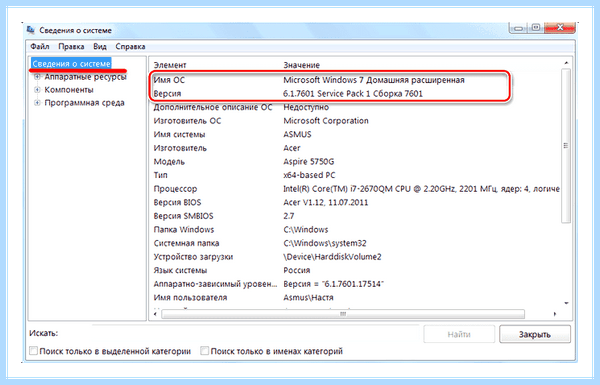Enable Поиск только в именах категорий checkbox
600x385 pixels.
(x=205, y=351)
